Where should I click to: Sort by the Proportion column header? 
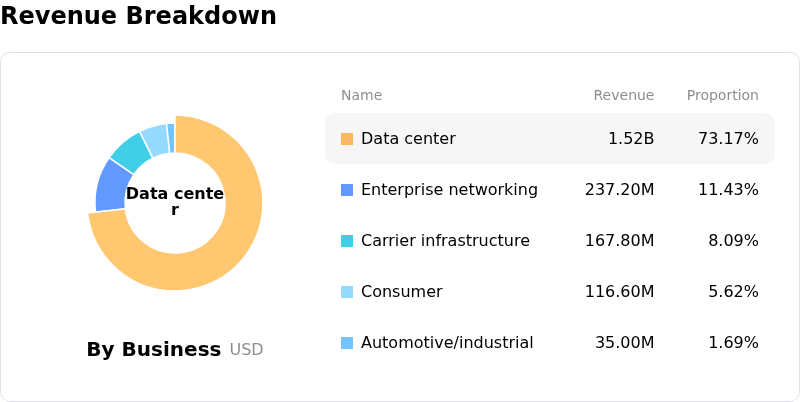(722, 96)
